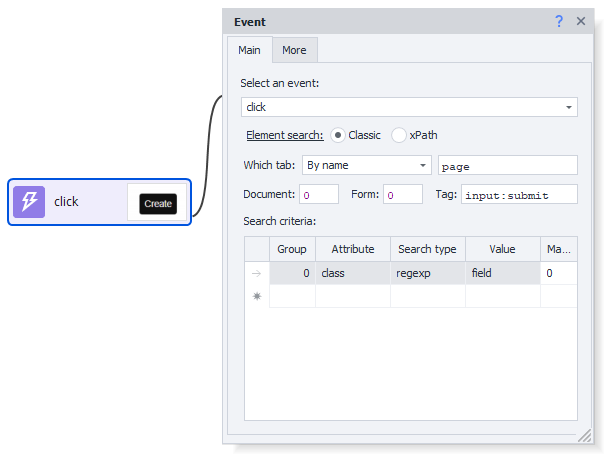This screenshot has height=454, width=610.
Task: Click the Document number input field
Action: (318, 195)
